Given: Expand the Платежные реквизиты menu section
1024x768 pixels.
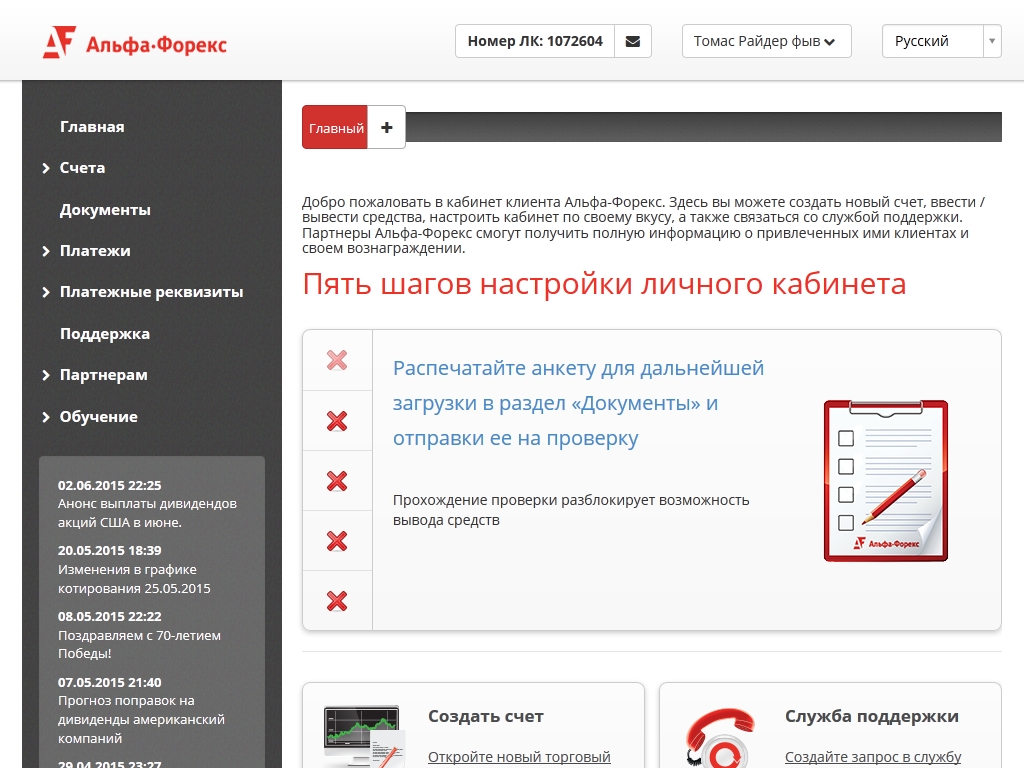Looking at the screenshot, I should point(151,292).
